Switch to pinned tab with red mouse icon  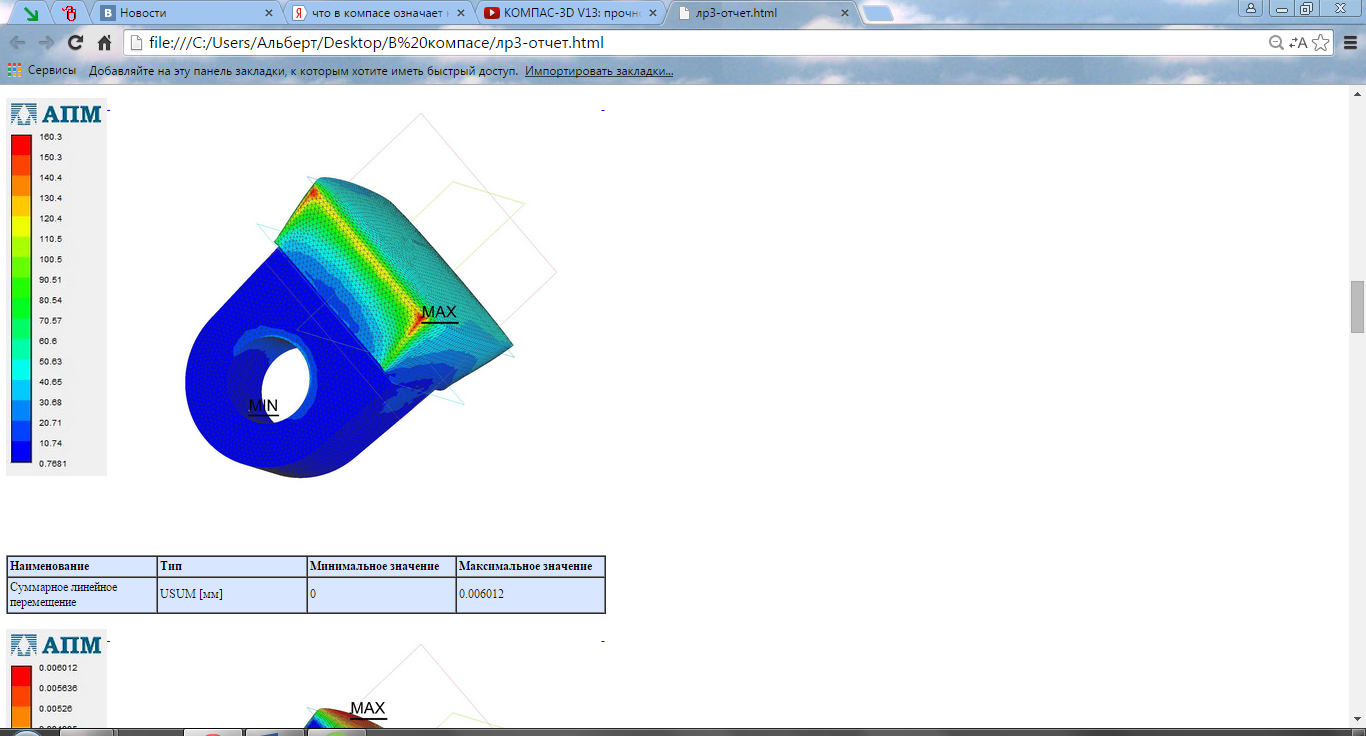(69, 13)
